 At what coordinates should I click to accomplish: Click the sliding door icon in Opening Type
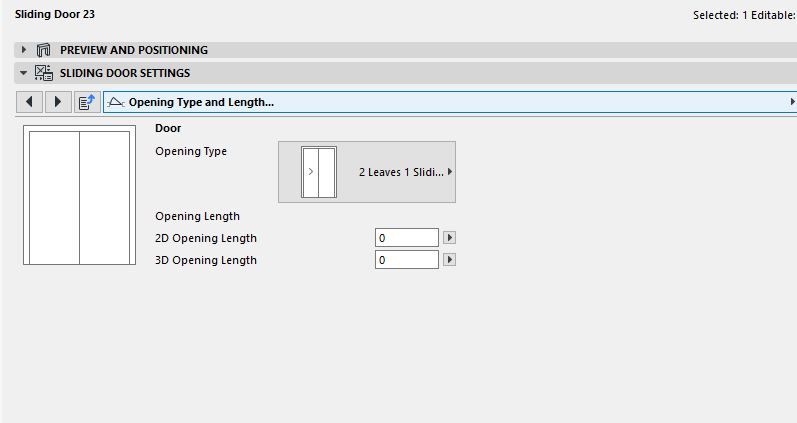tap(319, 172)
